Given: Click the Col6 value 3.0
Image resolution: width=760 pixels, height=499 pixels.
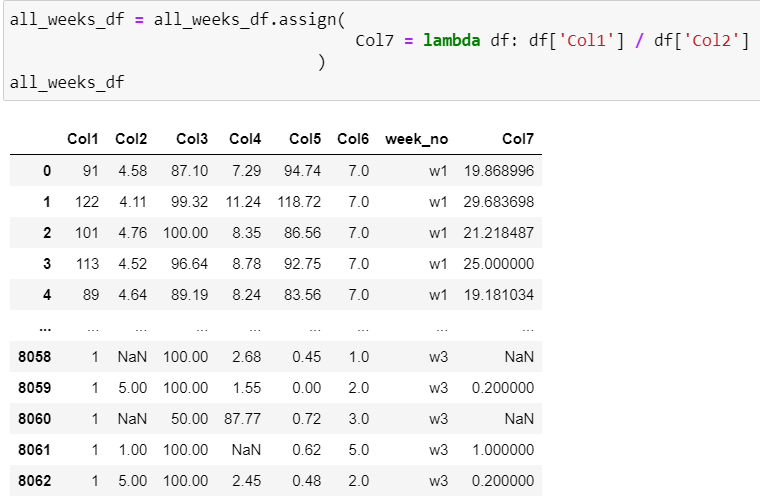Looking at the screenshot, I should (359, 419).
